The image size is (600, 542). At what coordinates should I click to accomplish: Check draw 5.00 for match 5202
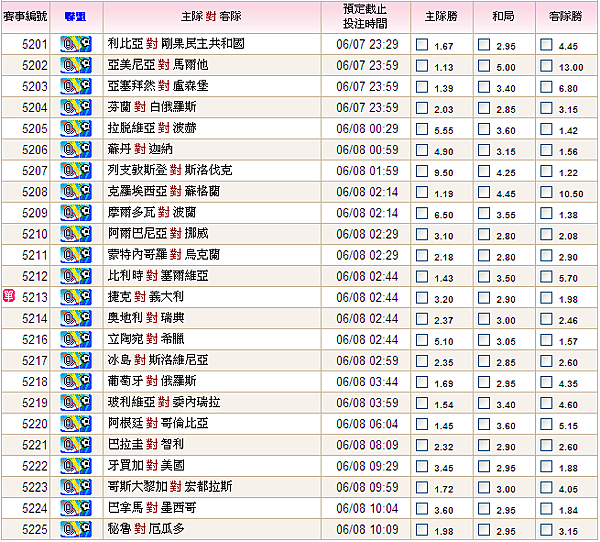484,66
